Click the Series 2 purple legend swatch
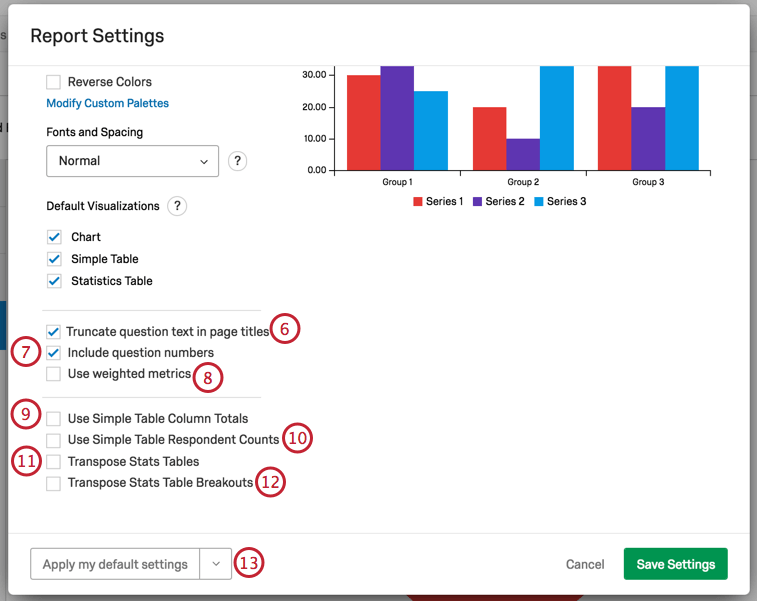Viewport: 757px width, 601px height. tap(478, 202)
